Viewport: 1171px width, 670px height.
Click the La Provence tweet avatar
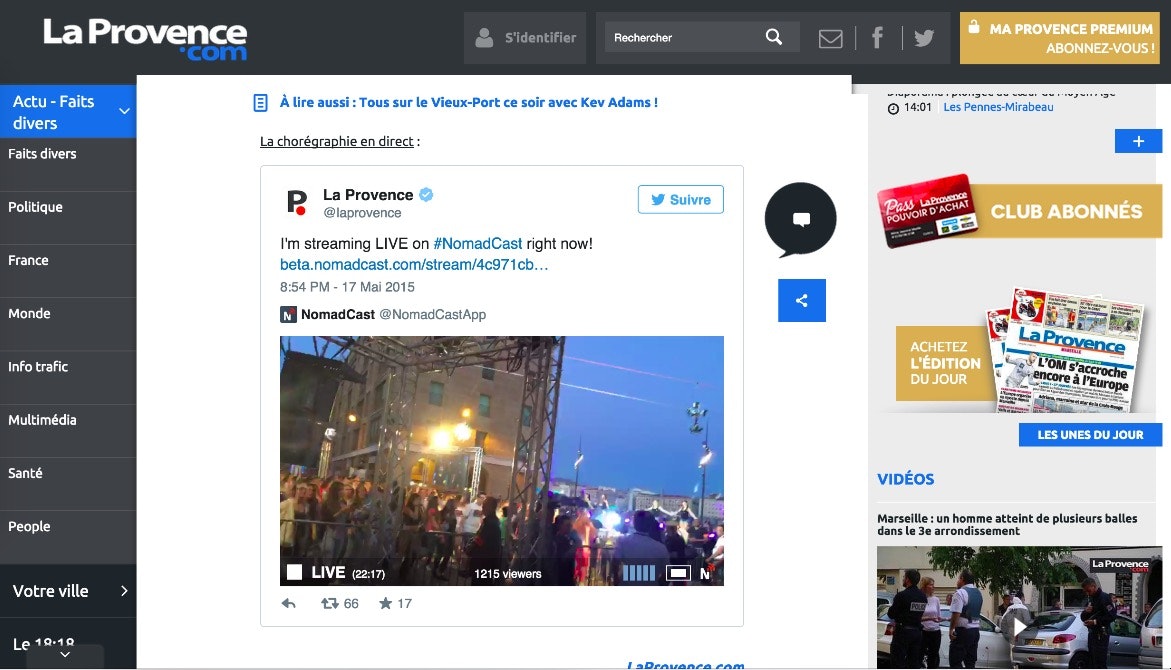click(x=297, y=202)
